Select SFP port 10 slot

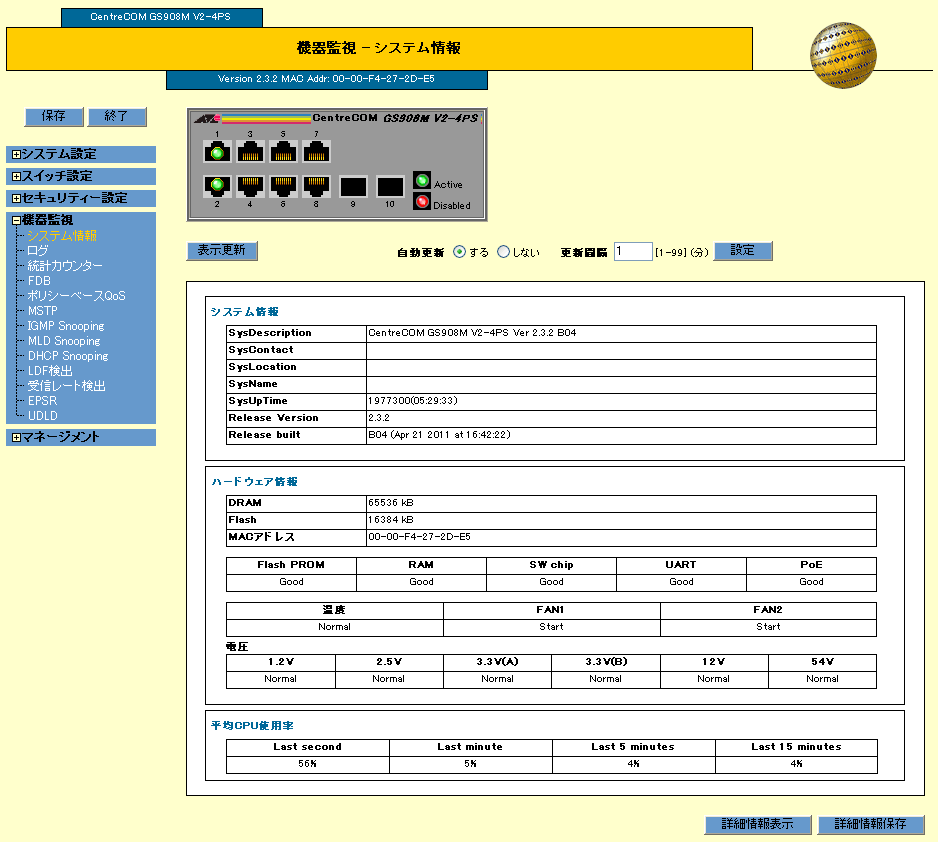click(x=390, y=187)
